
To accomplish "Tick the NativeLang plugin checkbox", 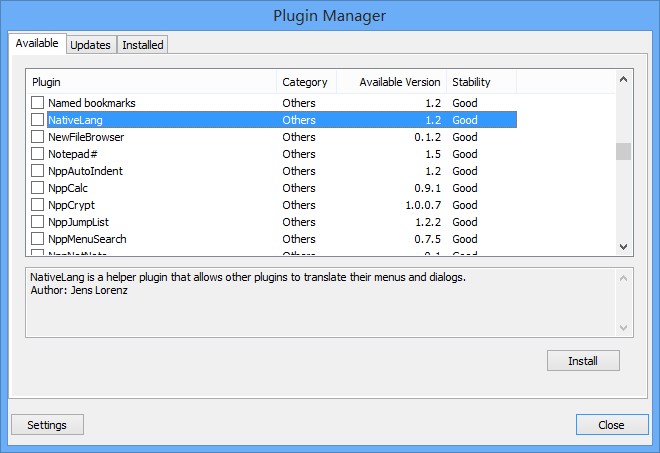I will (37, 120).
